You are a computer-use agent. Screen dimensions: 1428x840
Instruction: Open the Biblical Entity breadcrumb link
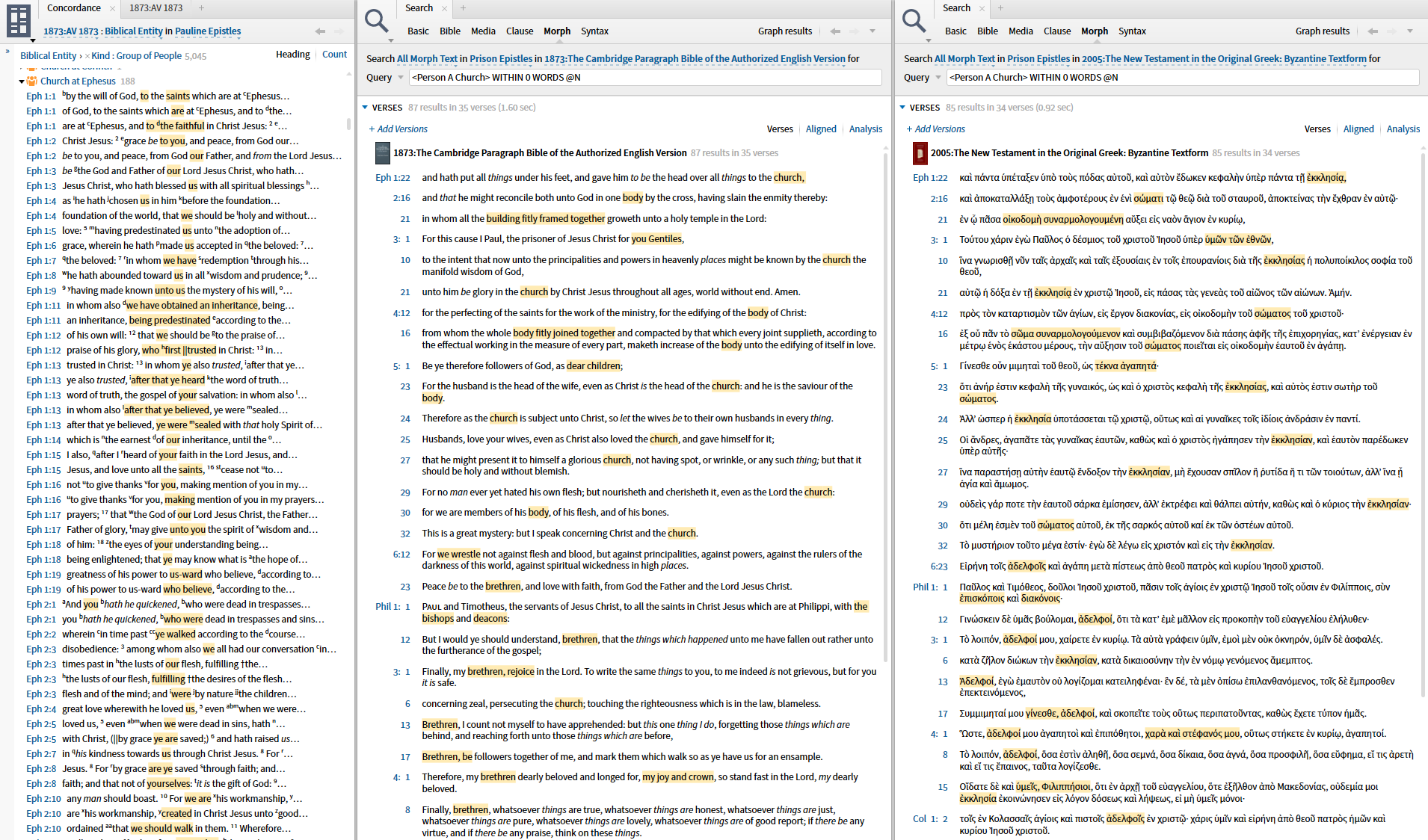(x=48, y=56)
